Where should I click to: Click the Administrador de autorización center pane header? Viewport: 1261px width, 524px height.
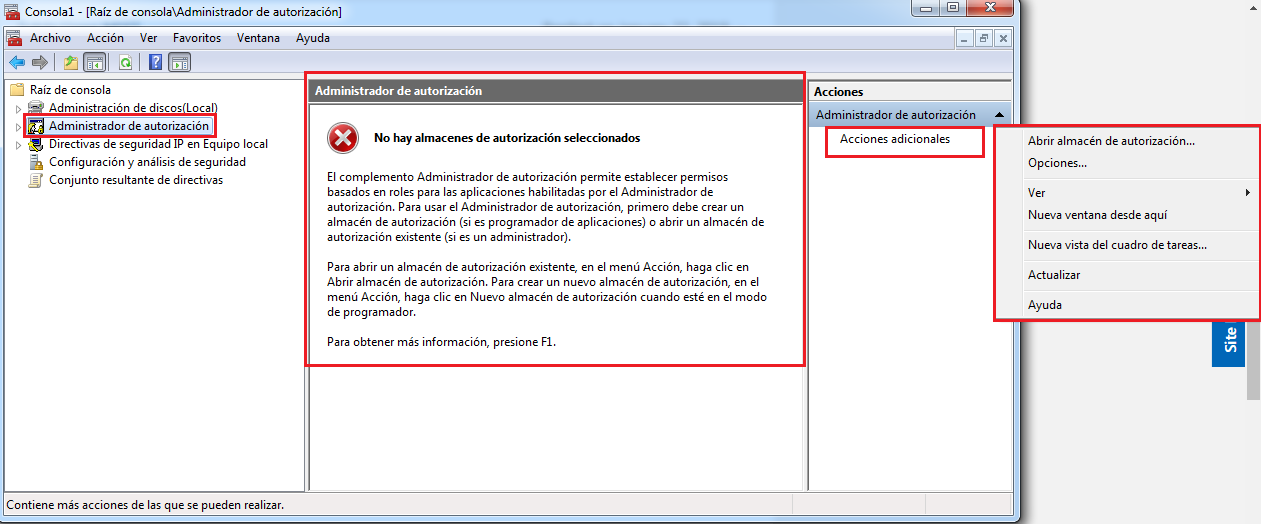click(555, 91)
